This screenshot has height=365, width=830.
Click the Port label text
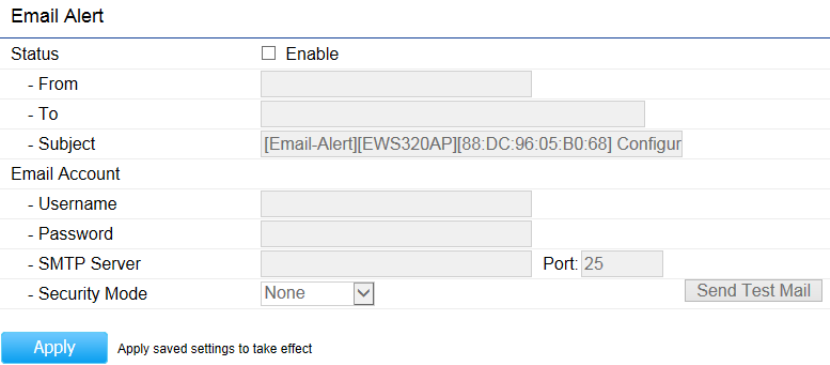coord(560,263)
